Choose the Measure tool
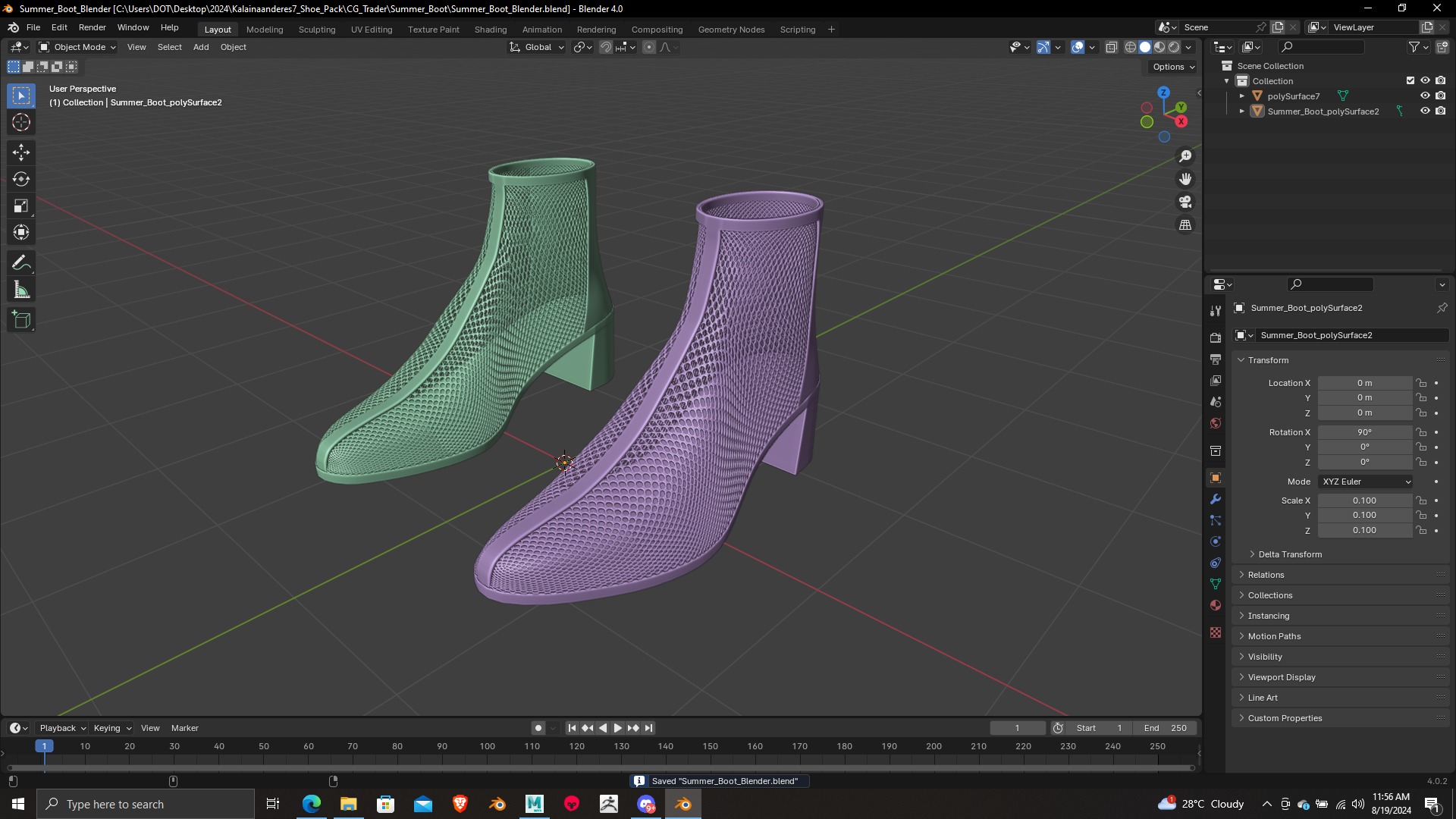This screenshot has width=1456, height=819. (x=21, y=290)
